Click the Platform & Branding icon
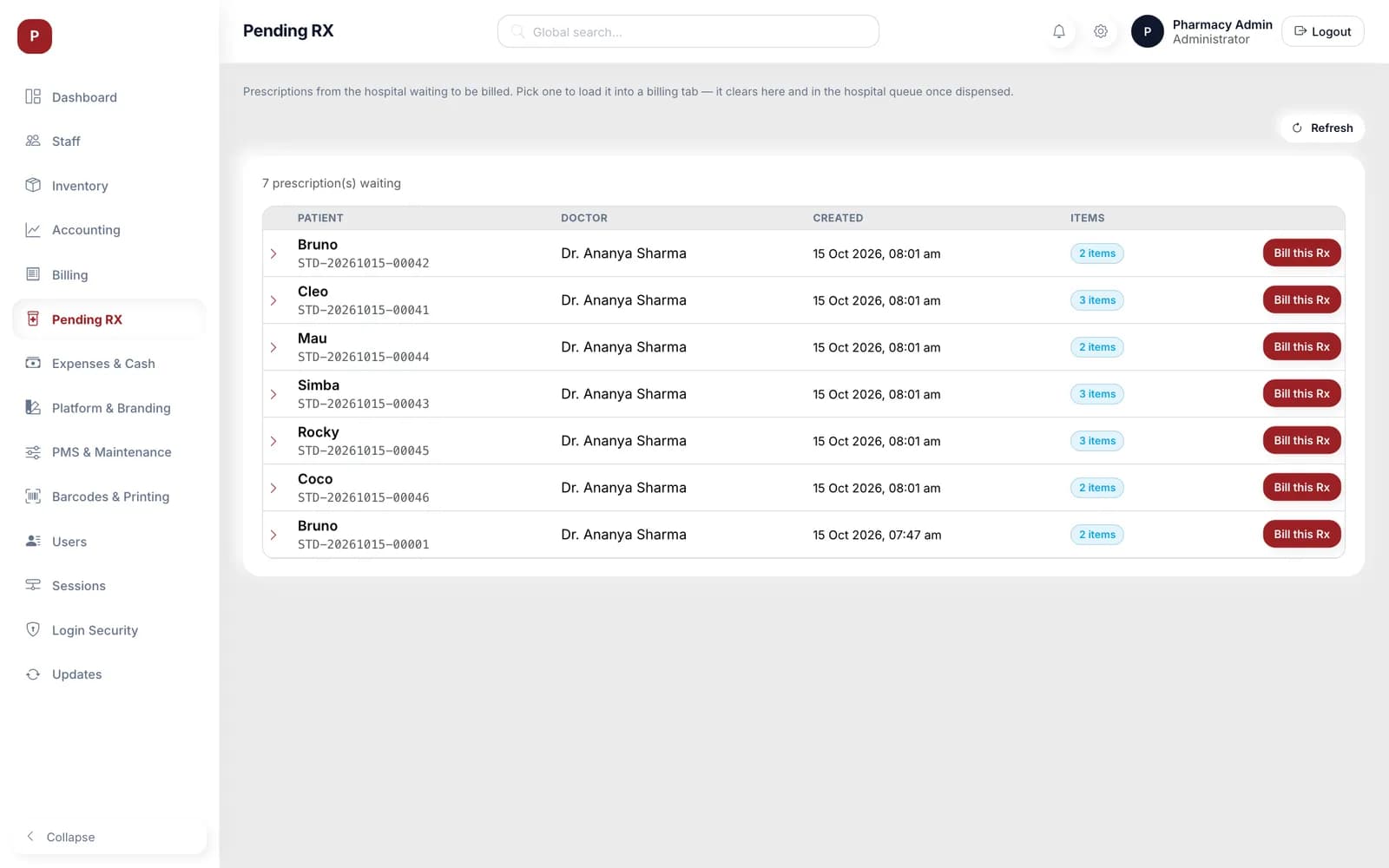The image size is (1389, 868). pos(33,407)
